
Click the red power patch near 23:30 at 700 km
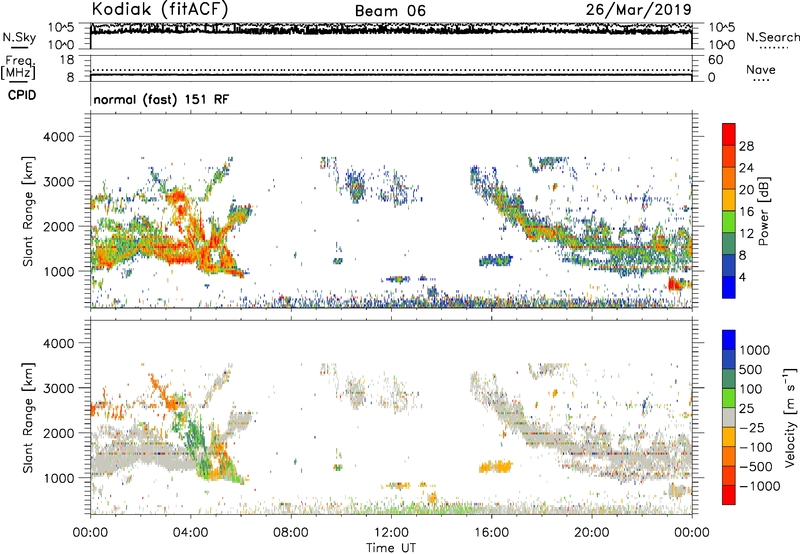click(x=675, y=283)
